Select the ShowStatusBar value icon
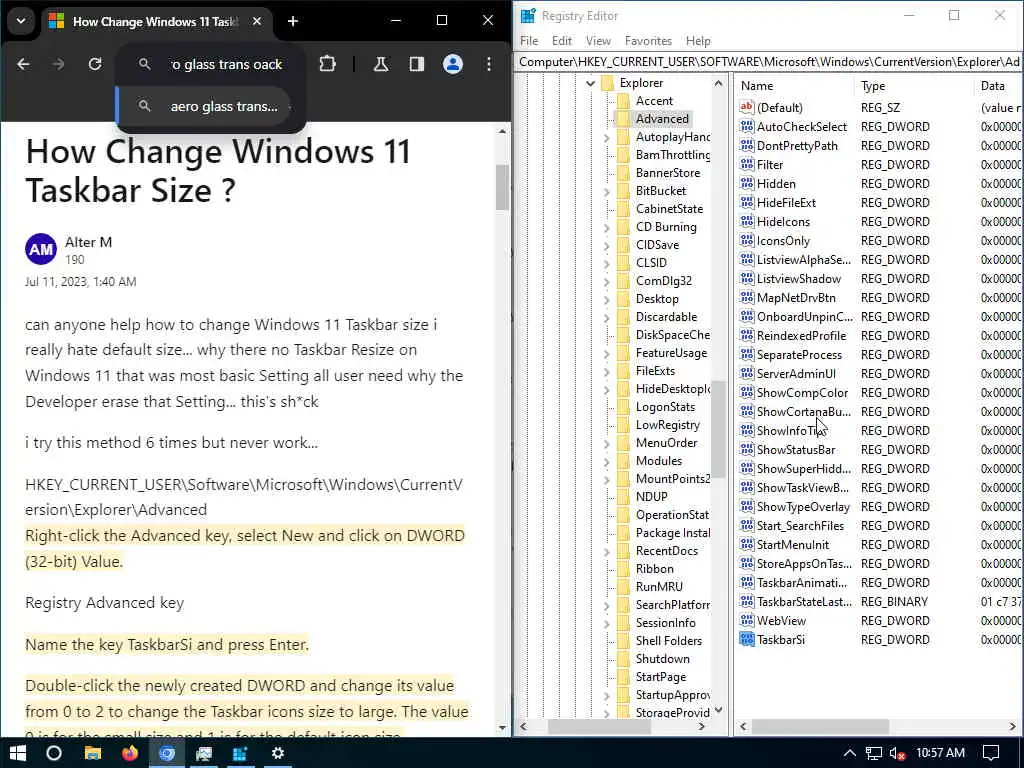Viewport: 1024px width, 768px height. coord(746,449)
